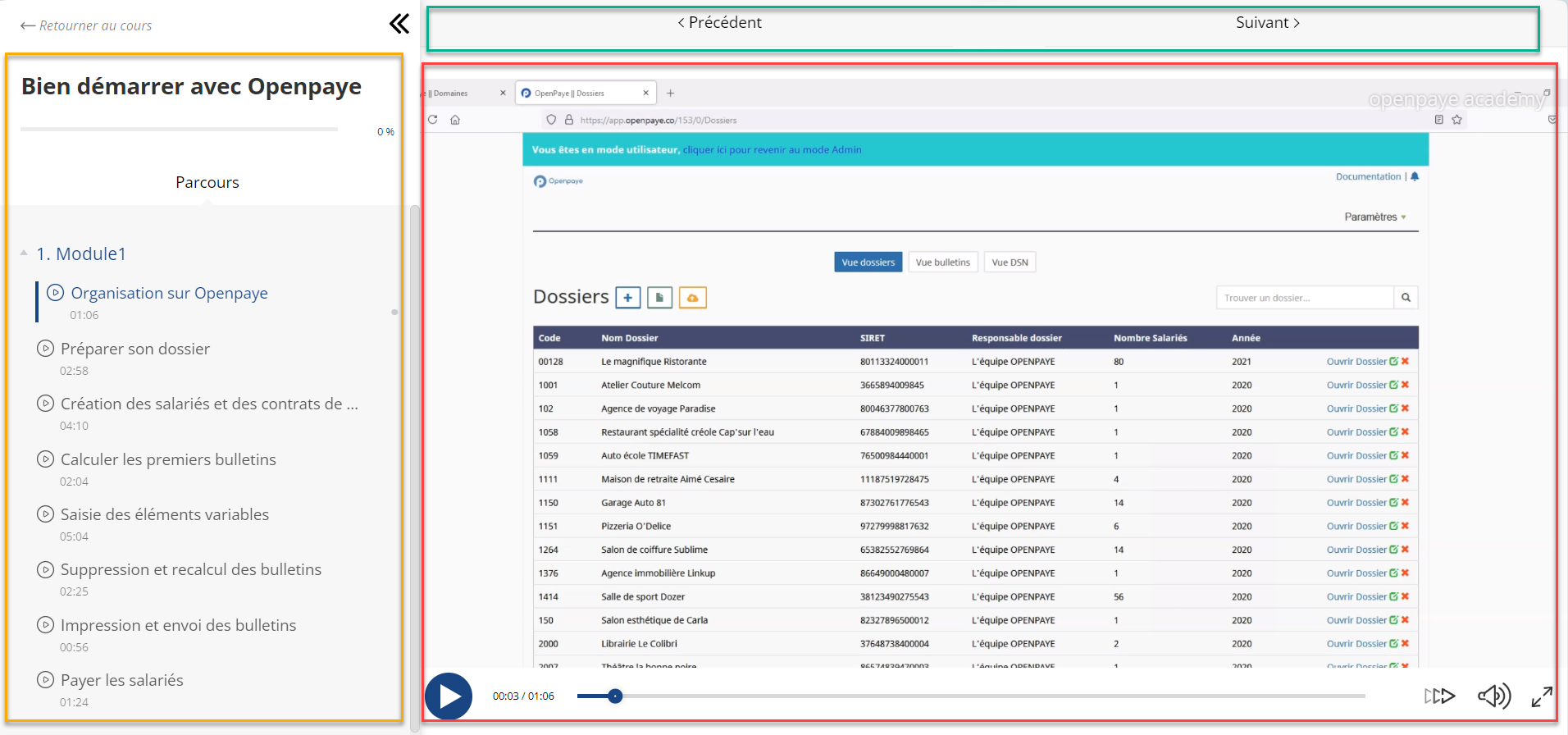Click the Openpaye logo
This screenshot has height=735, width=1568.
click(558, 181)
